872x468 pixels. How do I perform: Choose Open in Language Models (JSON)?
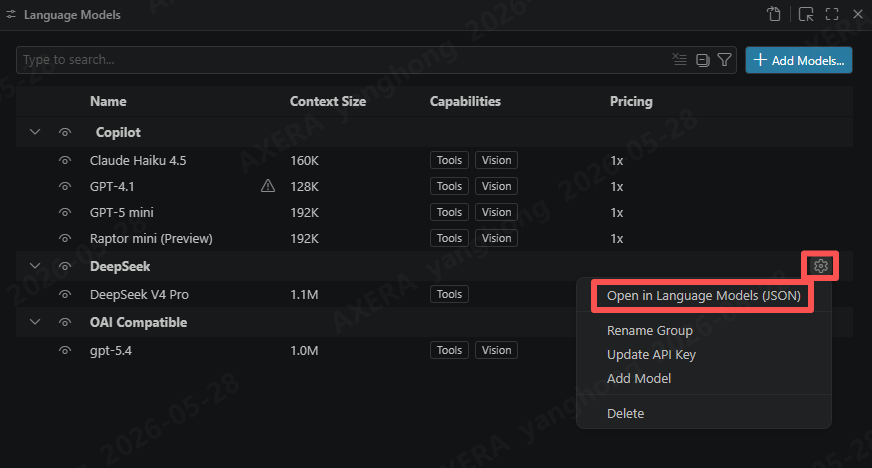(703, 296)
